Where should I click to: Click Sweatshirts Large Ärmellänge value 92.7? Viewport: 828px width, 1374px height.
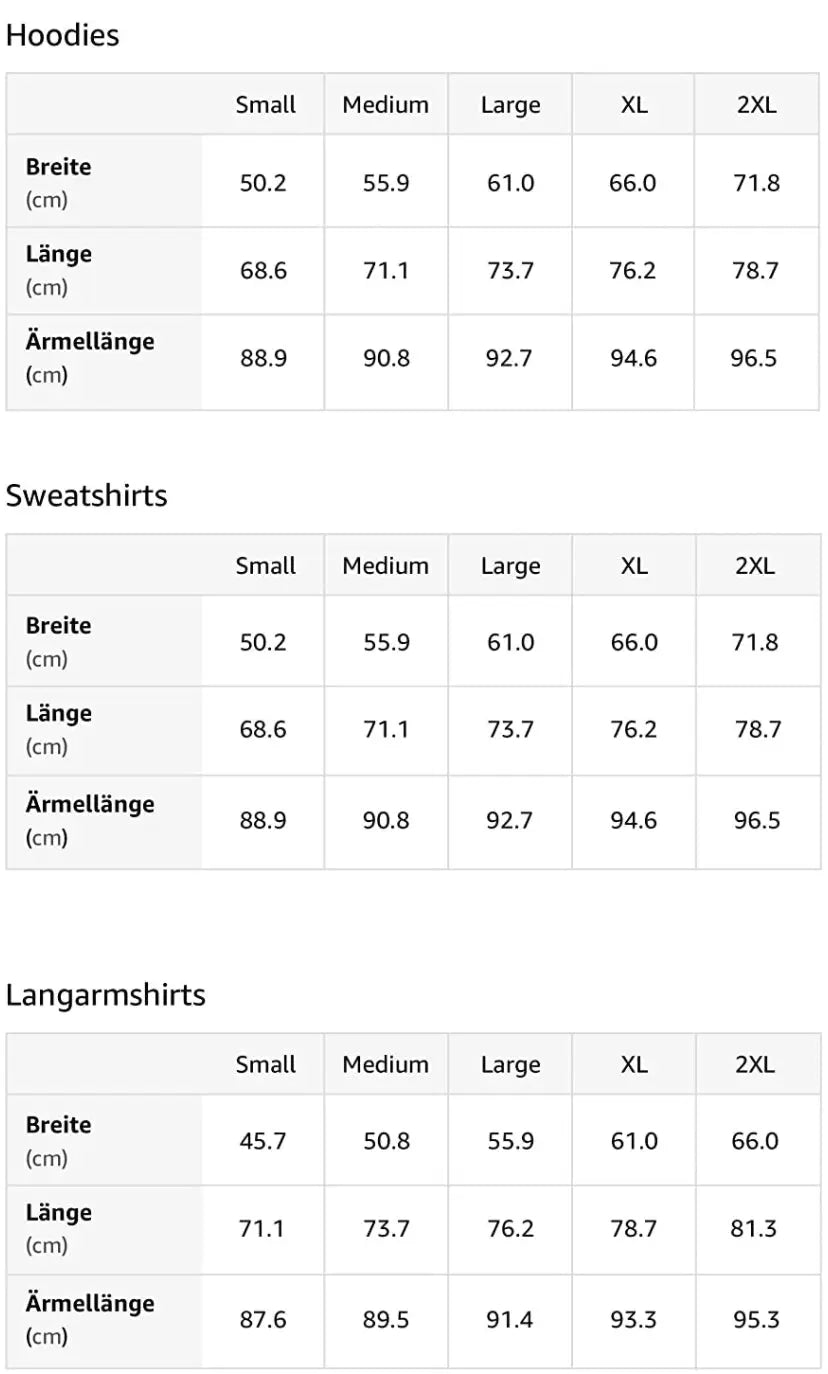pos(510,820)
